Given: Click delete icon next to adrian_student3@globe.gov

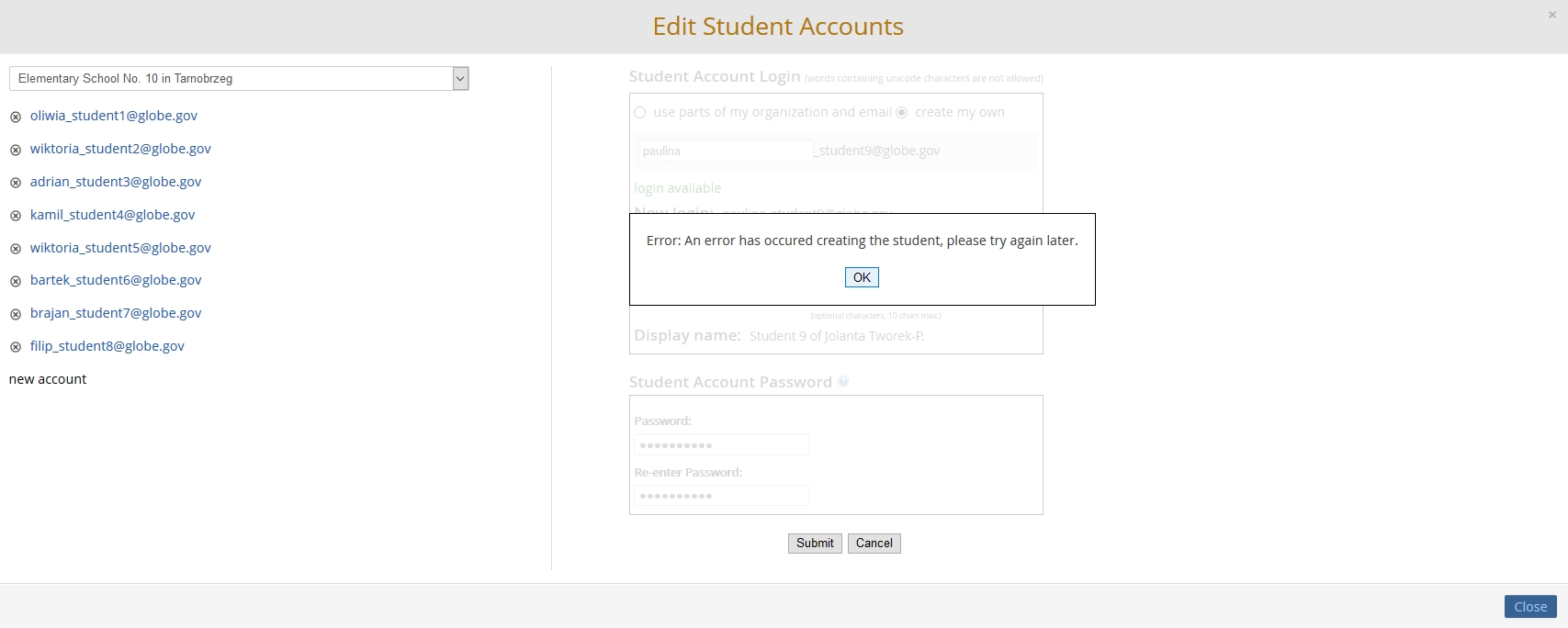Looking at the screenshot, I should click(16, 183).
